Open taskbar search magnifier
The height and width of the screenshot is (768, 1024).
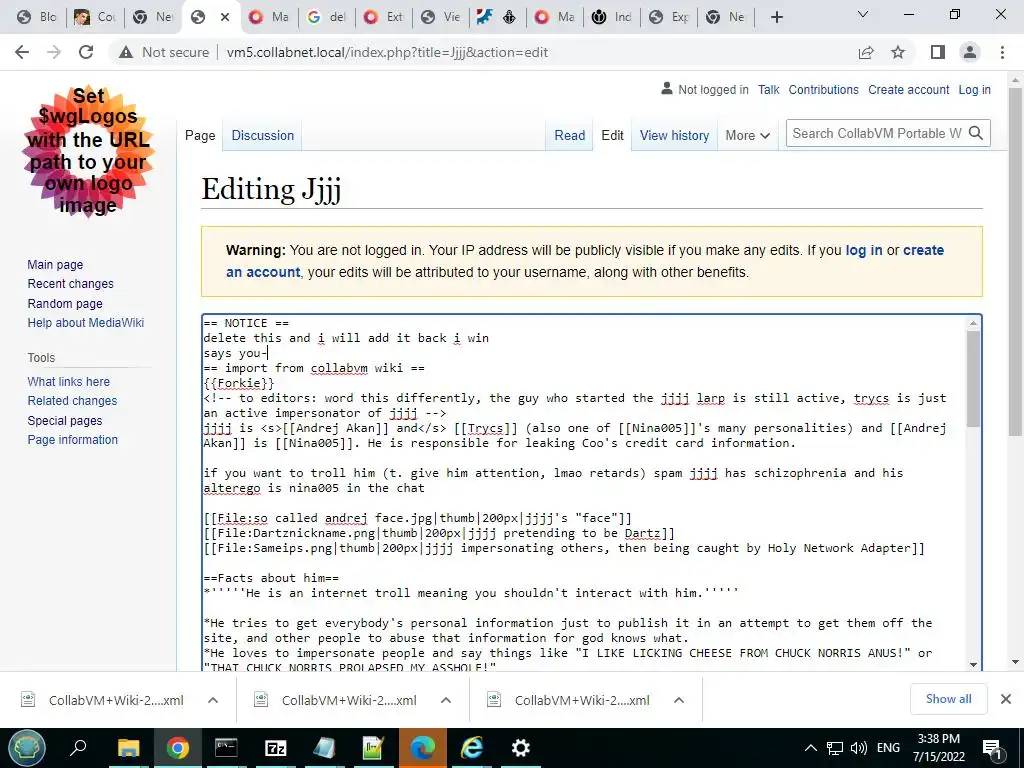click(x=78, y=748)
